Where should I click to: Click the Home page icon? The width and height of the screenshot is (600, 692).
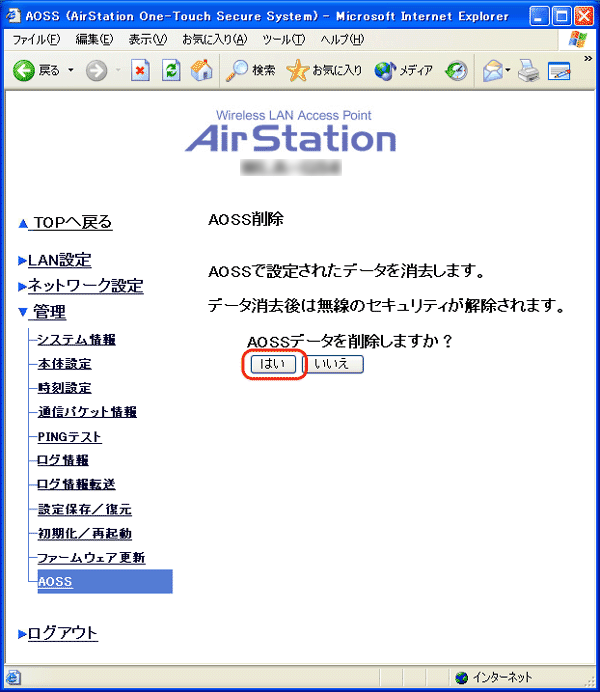pyautogui.click(x=202, y=70)
